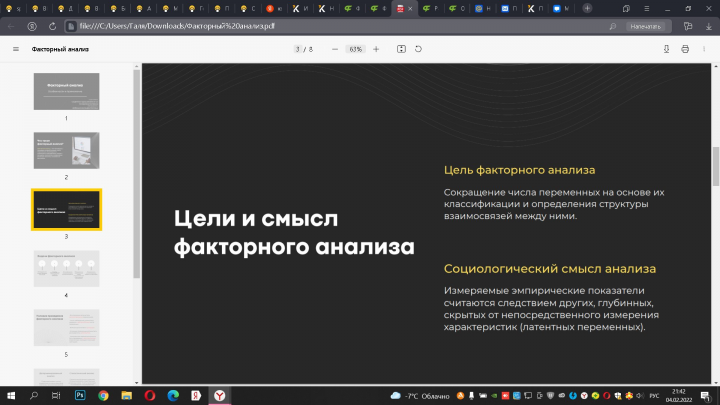Screen dimensions: 720x405
Task: Open Google Chrome from the taskbar
Action: (103, 395)
